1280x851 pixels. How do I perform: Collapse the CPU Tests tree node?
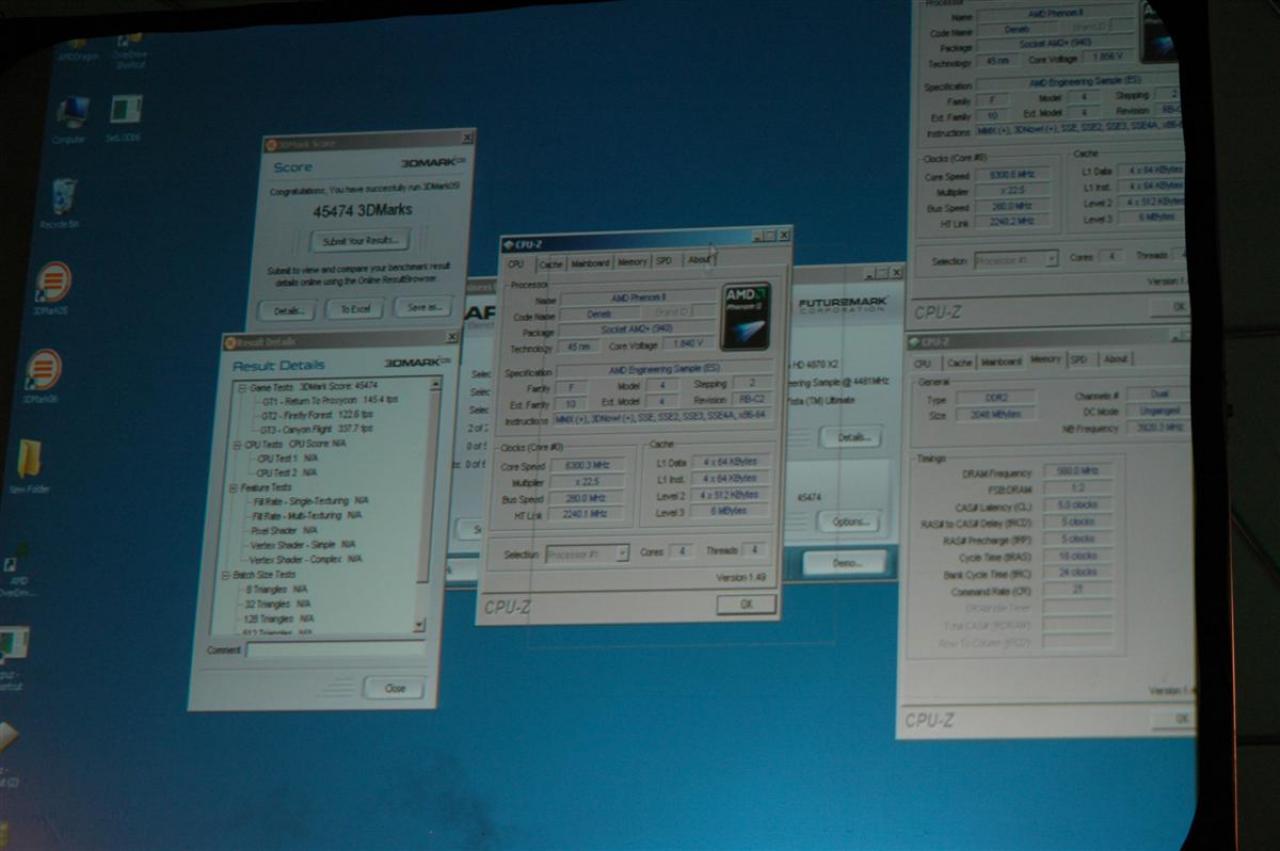tap(238, 444)
